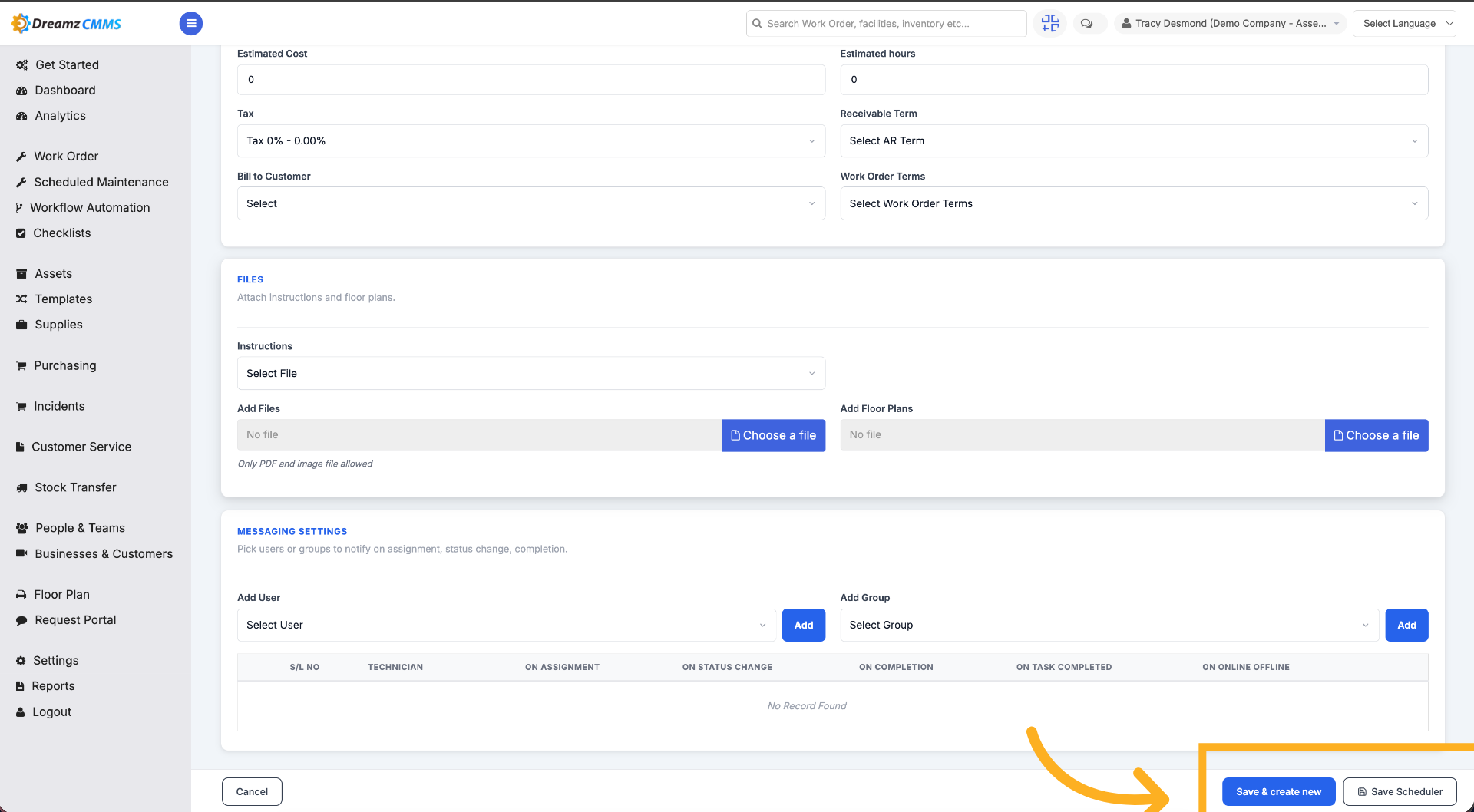Expand the Bill to Customer select

531,203
